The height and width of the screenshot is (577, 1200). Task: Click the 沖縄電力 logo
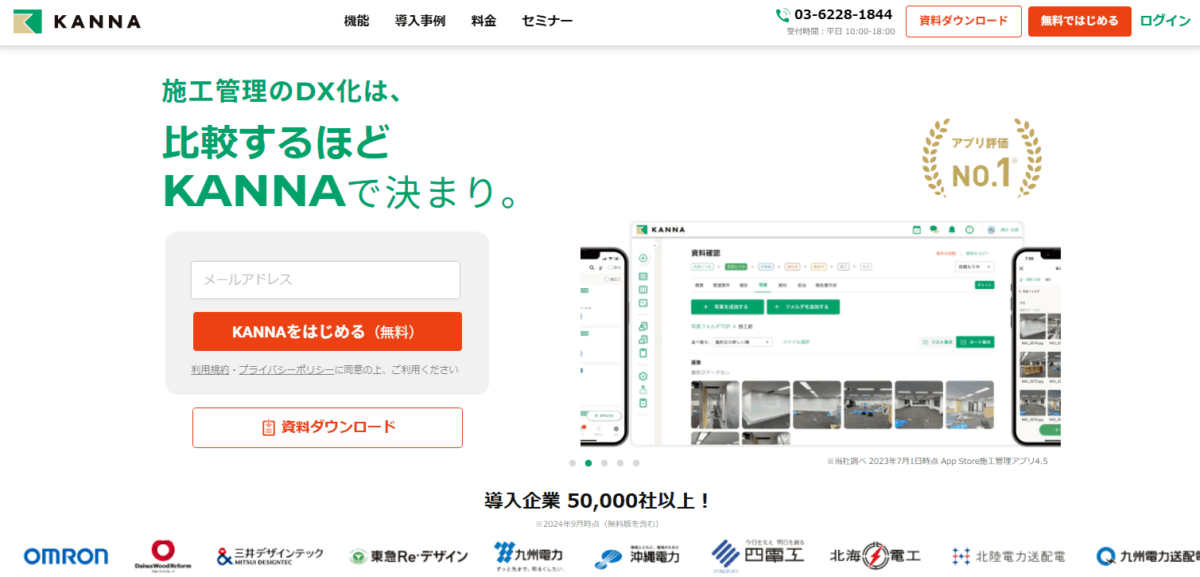coord(638,555)
